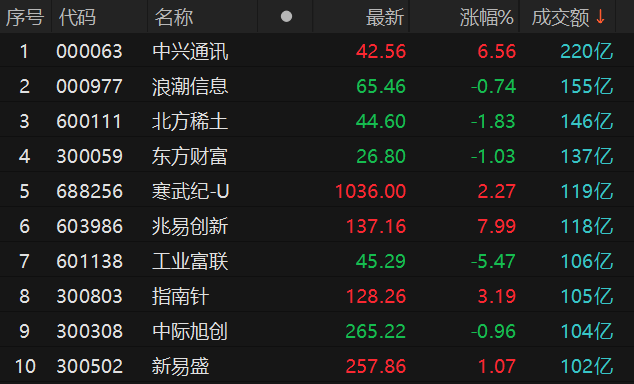The image size is (634, 384).
Task: Click change value 2.27
Action: [497, 191]
